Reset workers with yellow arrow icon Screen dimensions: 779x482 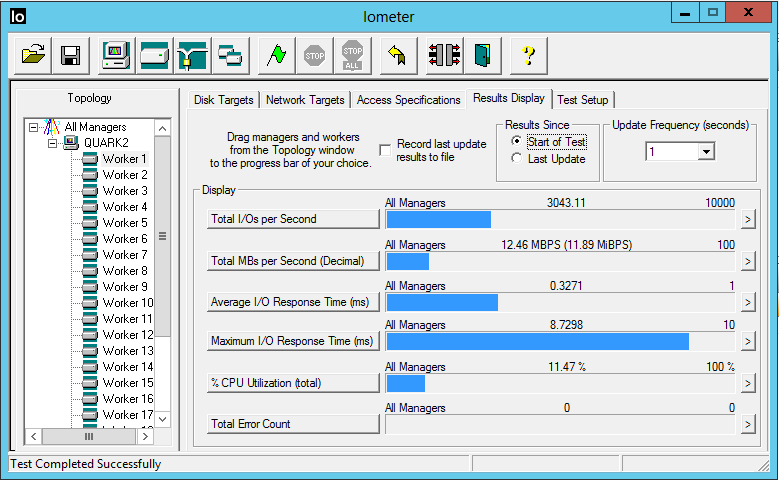coord(398,55)
